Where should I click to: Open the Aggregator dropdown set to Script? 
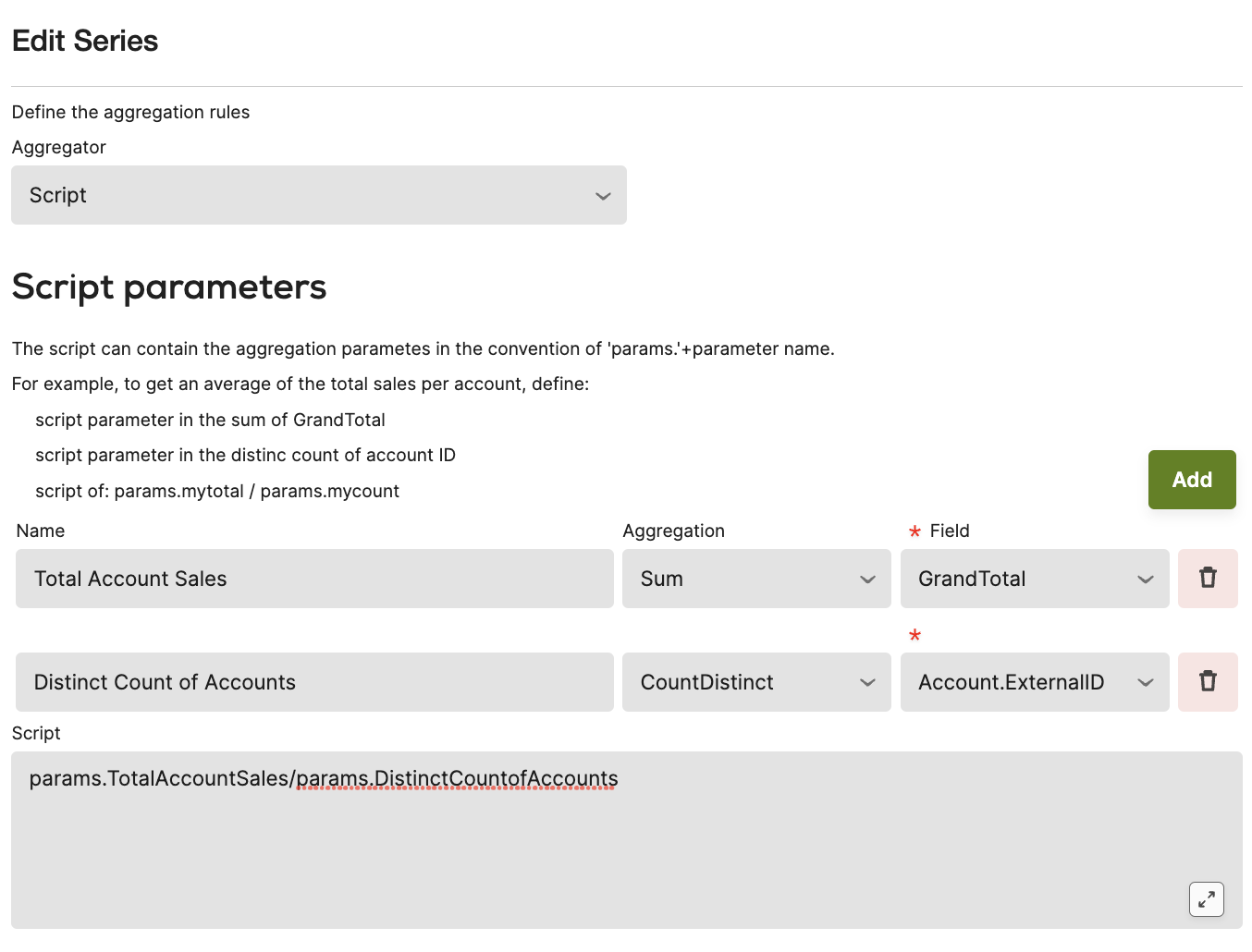(319, 195)
